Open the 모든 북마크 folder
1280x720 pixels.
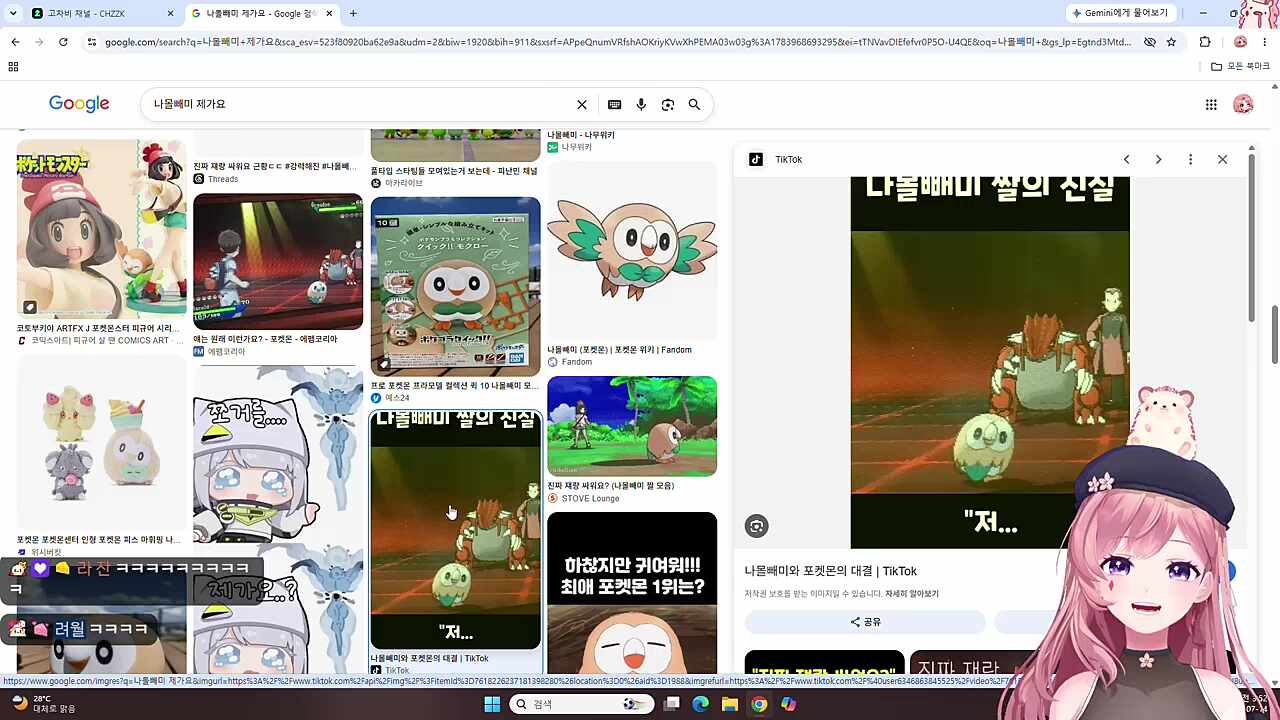click(1240, 66)
